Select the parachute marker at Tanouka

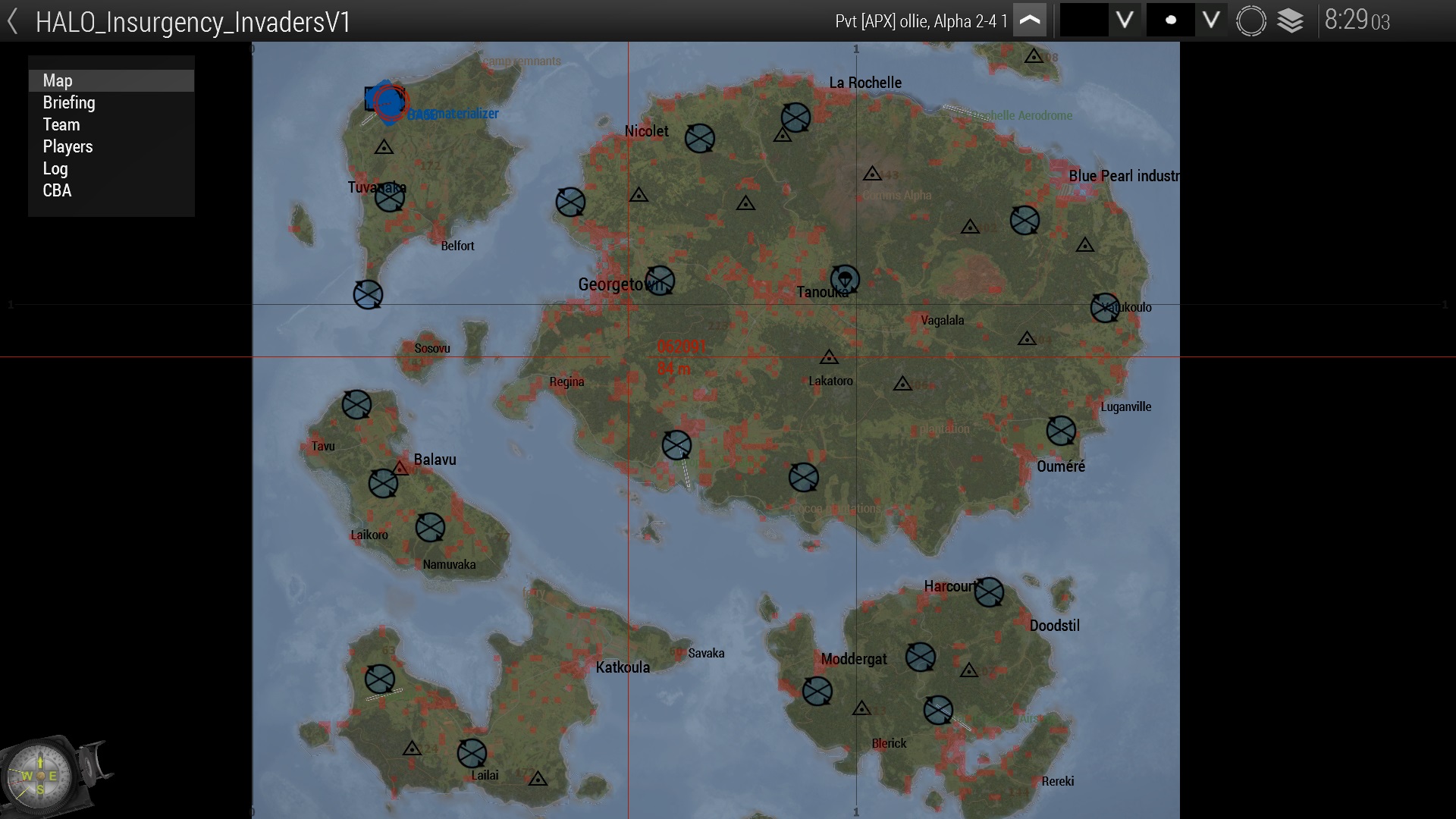(845, 279)
